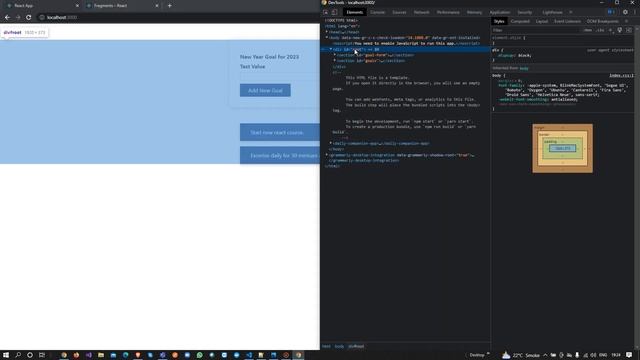Click the body breadcrumb at bottom

click(x=339, y=347)
